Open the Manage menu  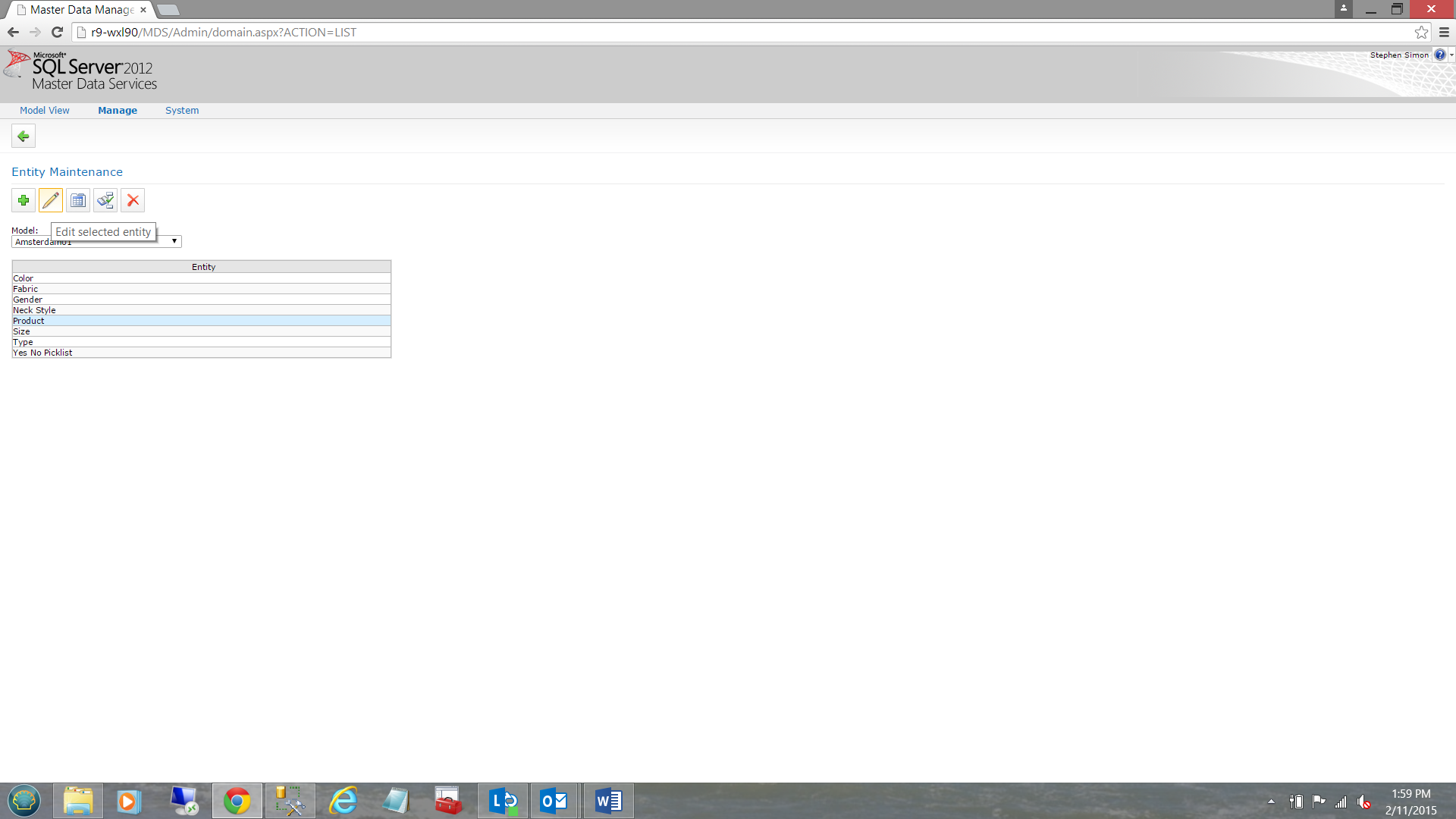point(118,110)
